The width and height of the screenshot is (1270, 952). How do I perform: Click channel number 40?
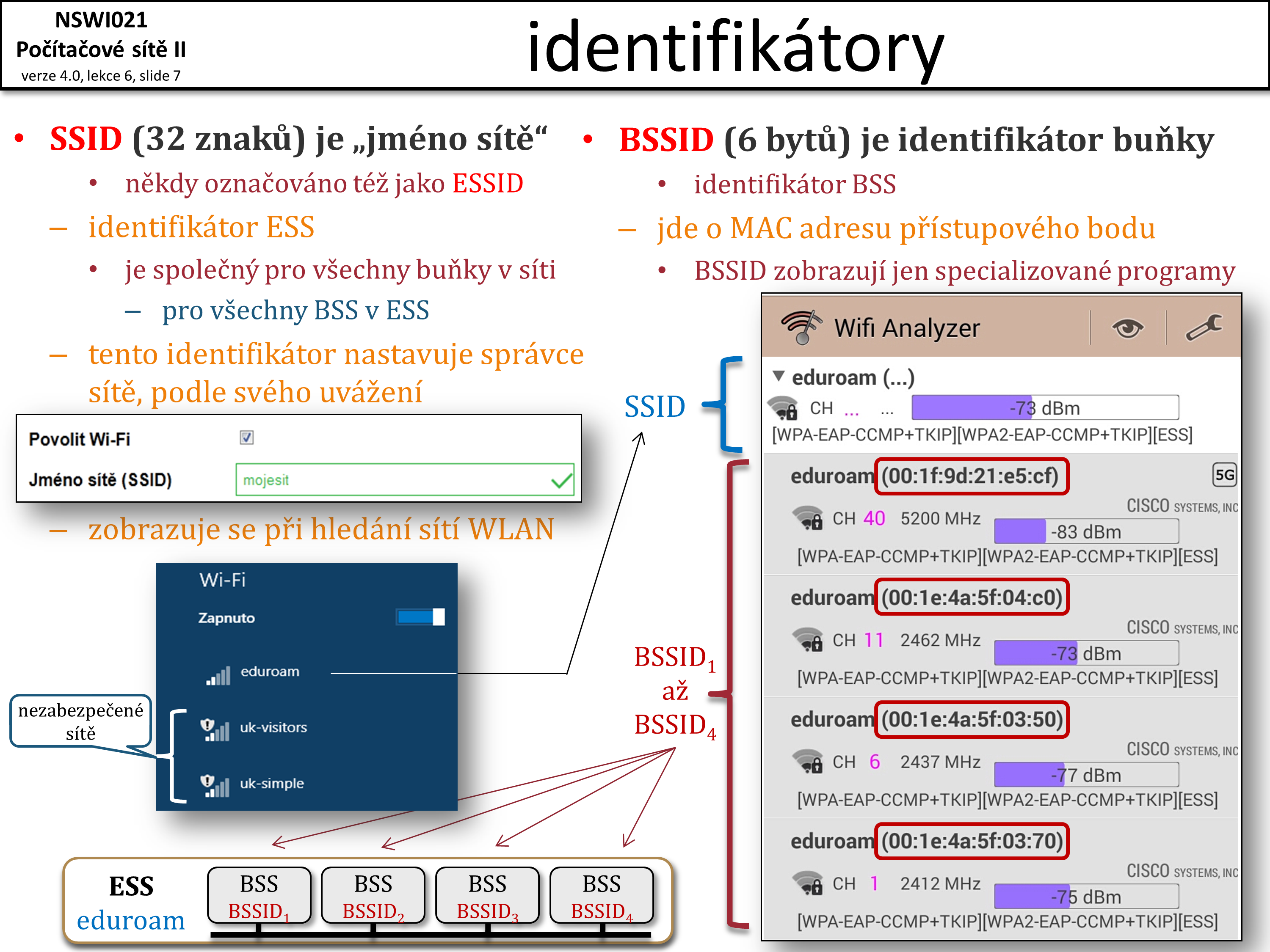coord(874,519)
